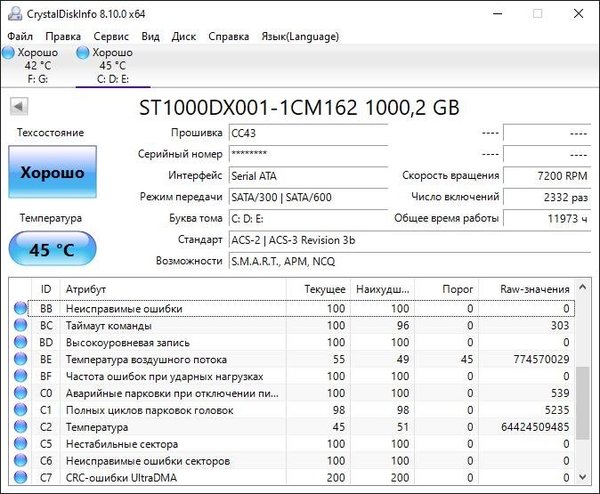Screen dimensions: 600x494
Task: Click the Буква тома field C: D: E:
Action: (x=308, y=218)
